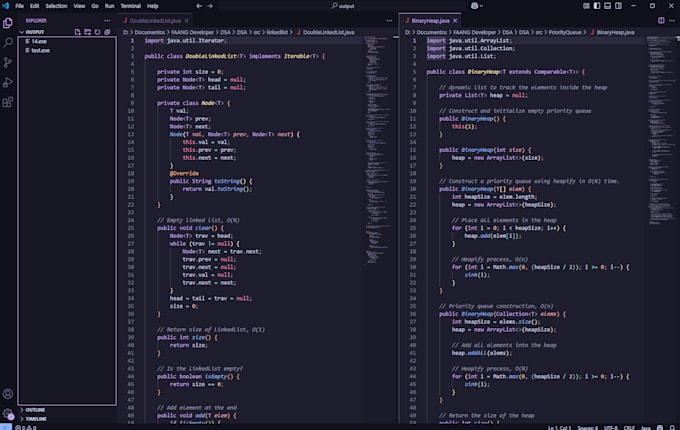Open Explorer views and more actions menu

107,20
